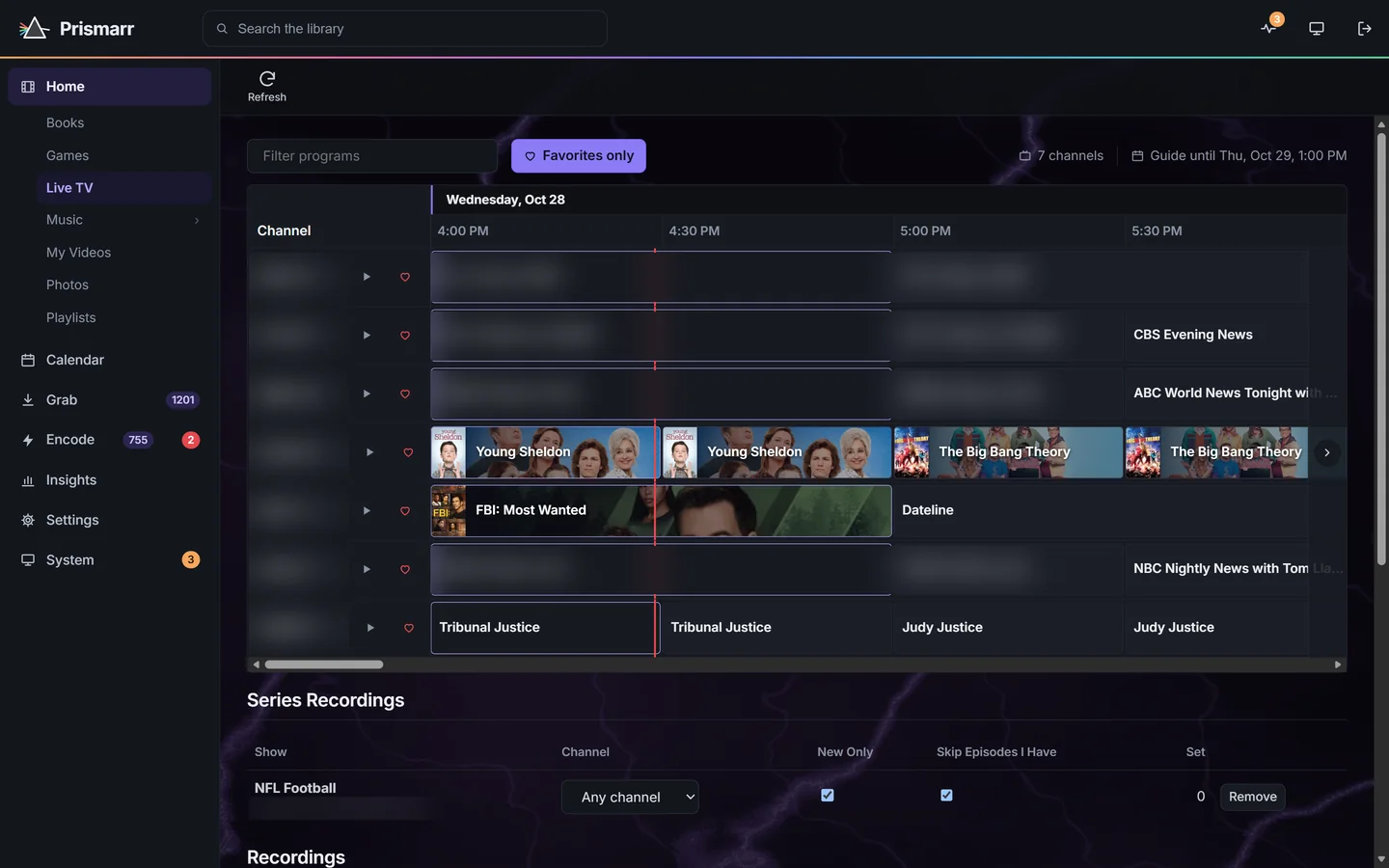Image resolution: width=1389 pixels, height=868 pixels.
Task: Open the 5:00 PM Big Bang Theory program
Action: 1008,452
